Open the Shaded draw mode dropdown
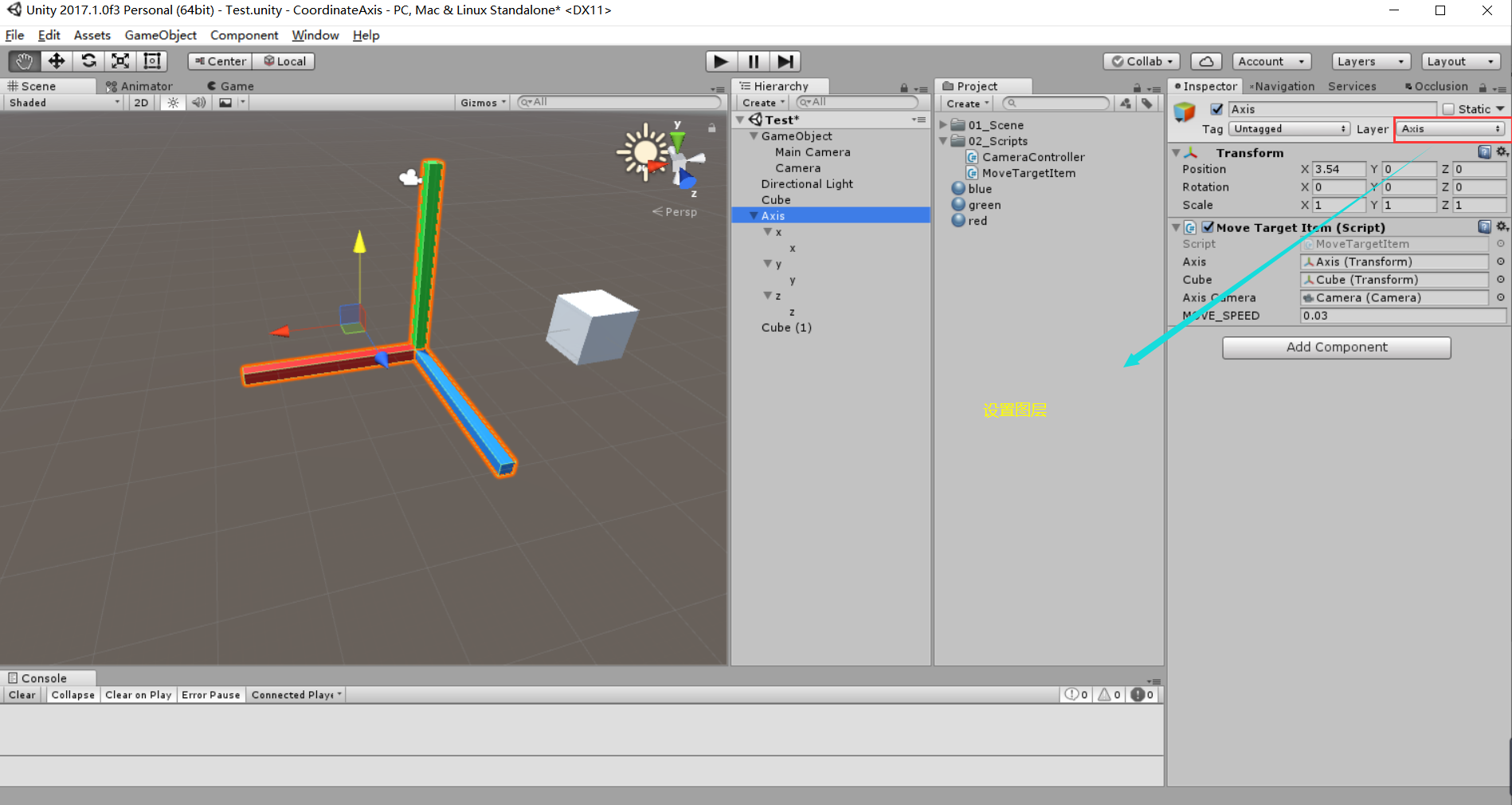 64,103
